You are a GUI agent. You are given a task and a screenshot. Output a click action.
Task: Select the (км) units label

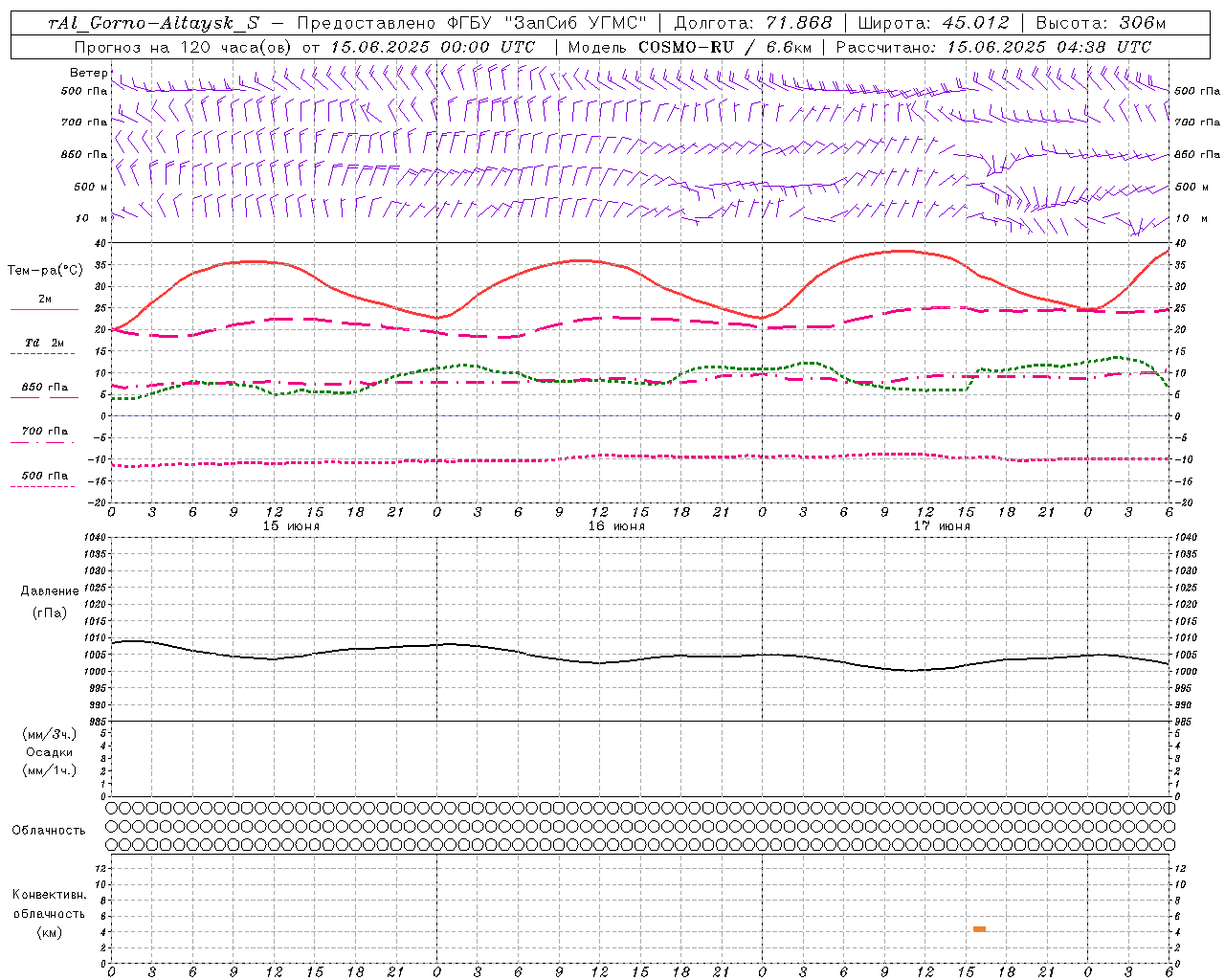(x=50, y=932)
